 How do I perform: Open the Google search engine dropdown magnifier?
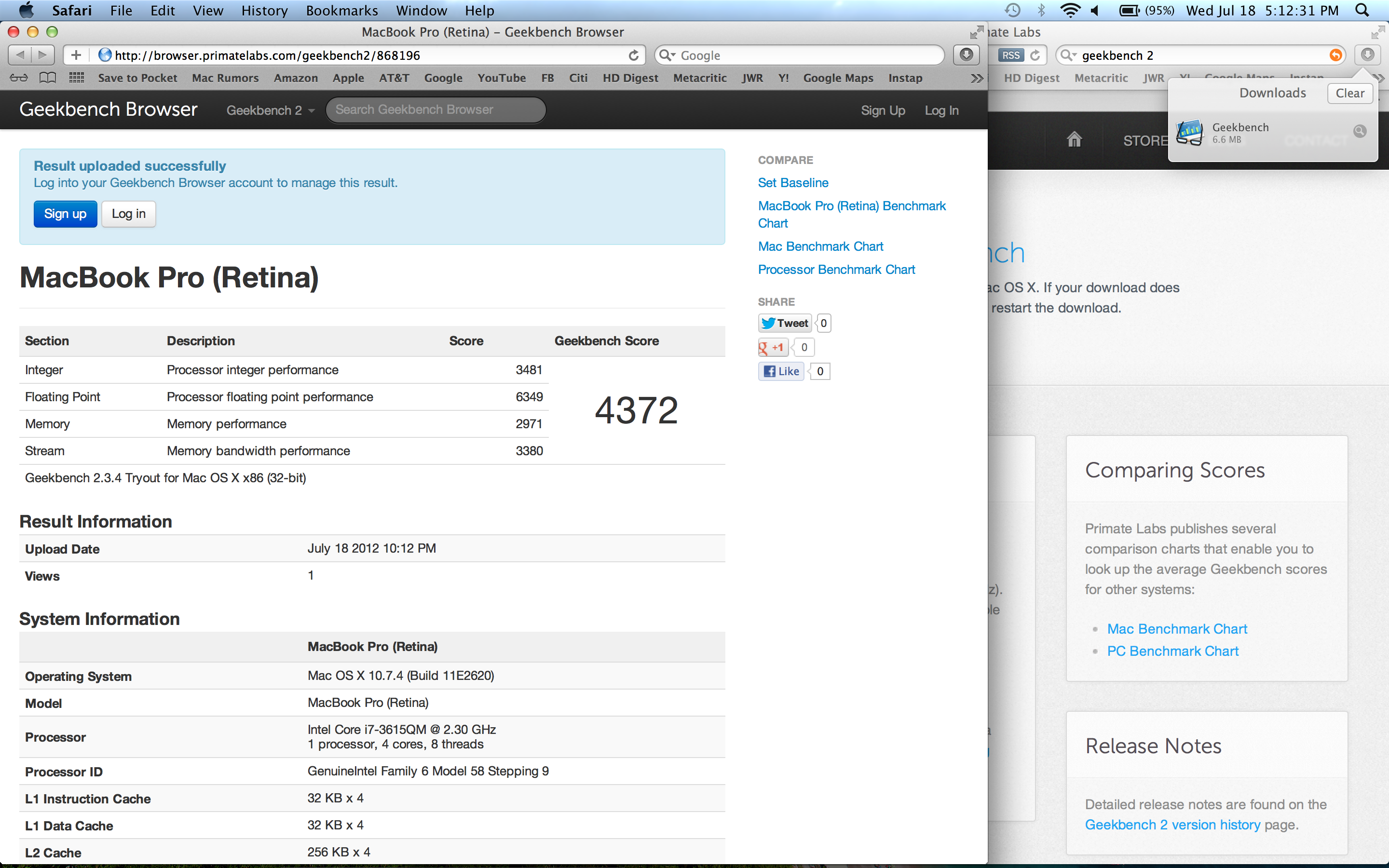coord(667,55)
